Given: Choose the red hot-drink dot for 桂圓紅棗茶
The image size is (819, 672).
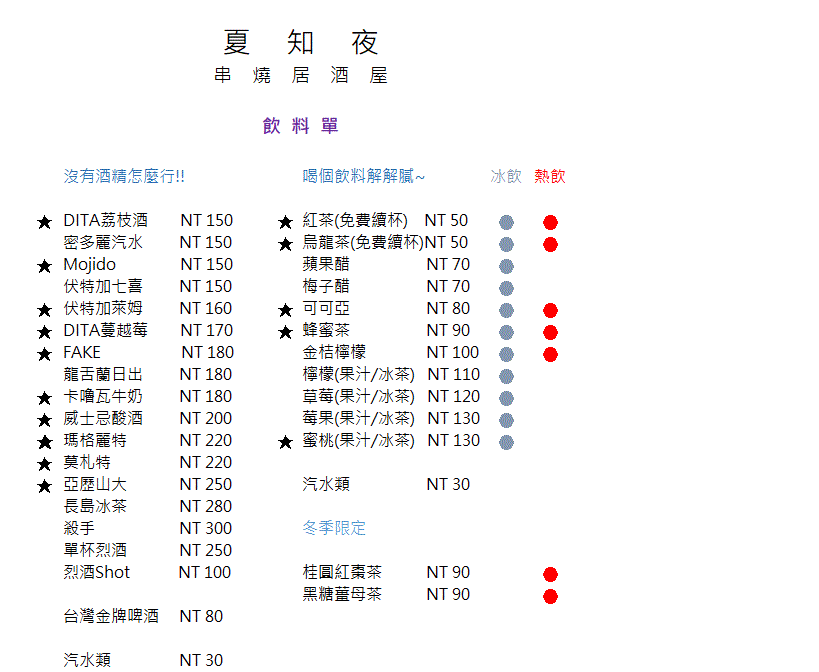Looking at the screenshot, I should pos(550,574).
